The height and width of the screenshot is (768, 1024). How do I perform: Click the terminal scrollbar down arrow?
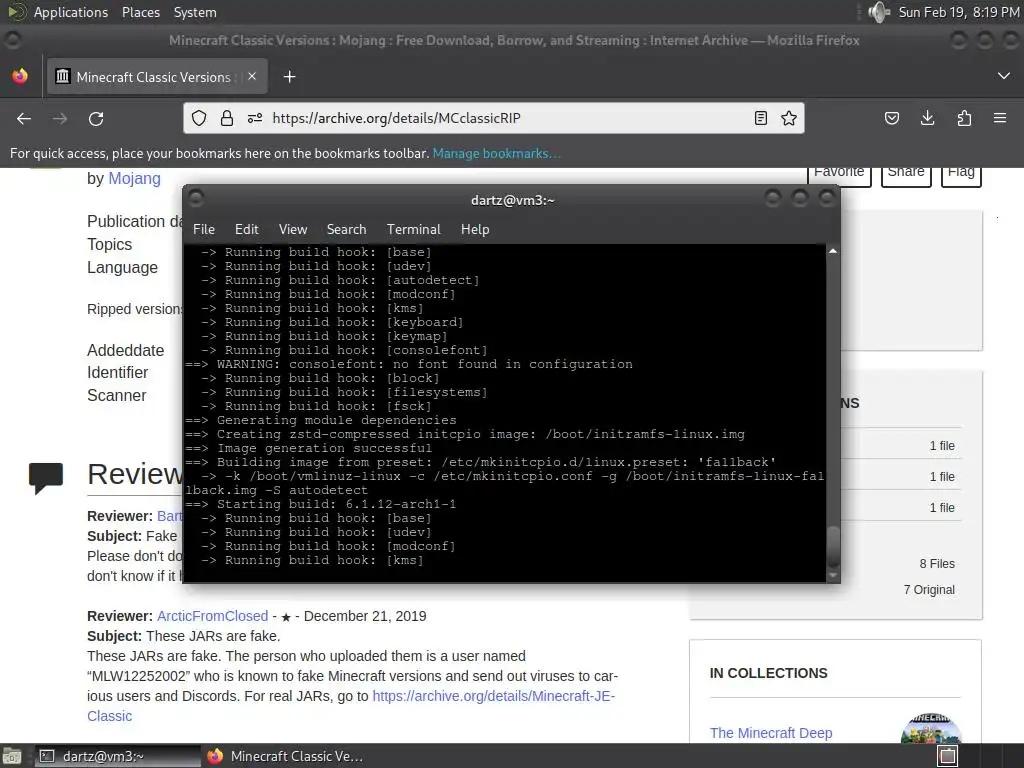point(833,575)
